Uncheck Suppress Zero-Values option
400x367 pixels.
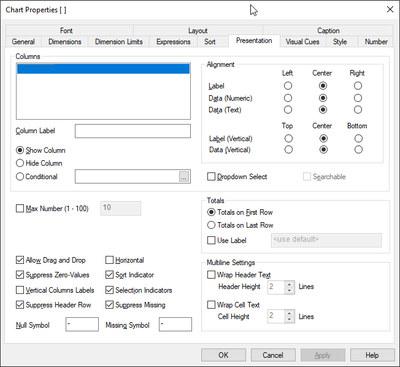coord(20,275)
